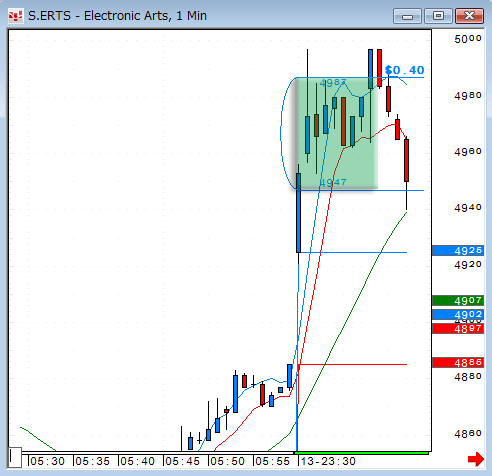Click the 05:45 time axis label
The image size is (492, 476).
pos(182,461)
